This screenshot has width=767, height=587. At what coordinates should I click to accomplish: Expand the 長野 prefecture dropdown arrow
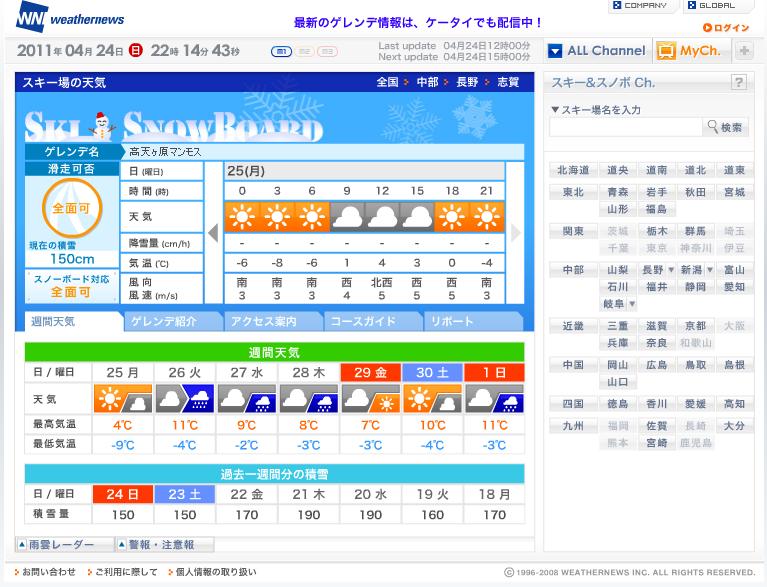click(671, 270)
